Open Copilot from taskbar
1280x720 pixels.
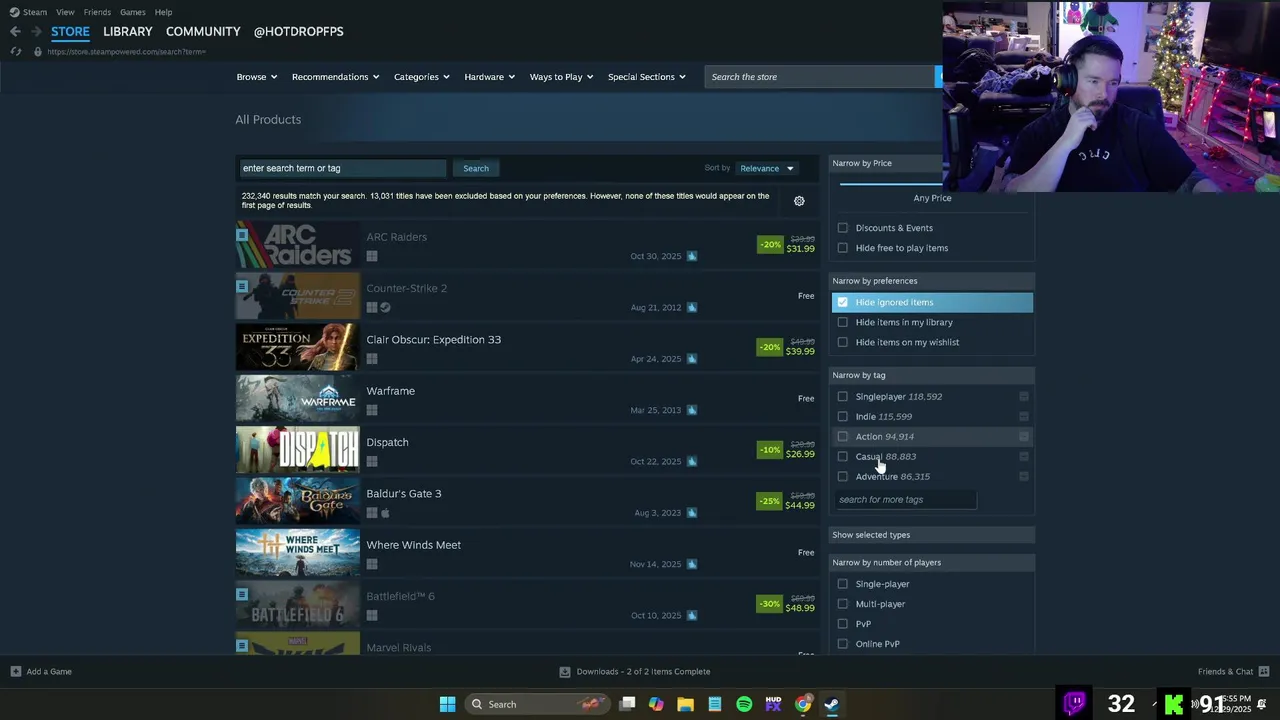pyautogui.click(x=656, y=704)
